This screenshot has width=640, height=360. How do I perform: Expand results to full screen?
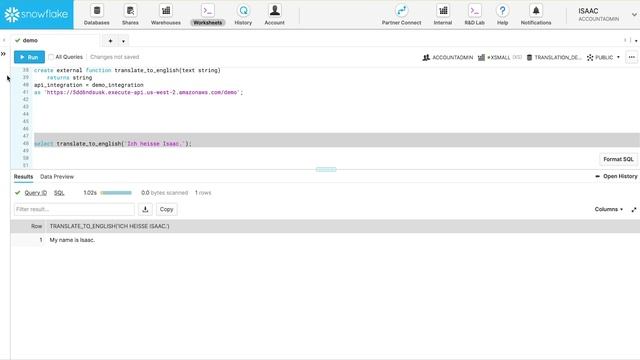(x=633, y=209)
